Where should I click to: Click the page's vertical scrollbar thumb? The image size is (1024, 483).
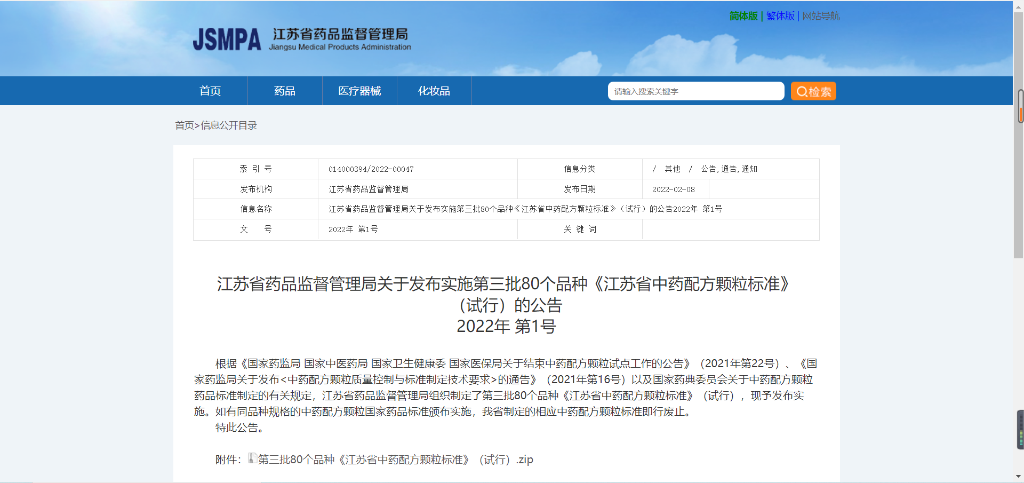1020,104
